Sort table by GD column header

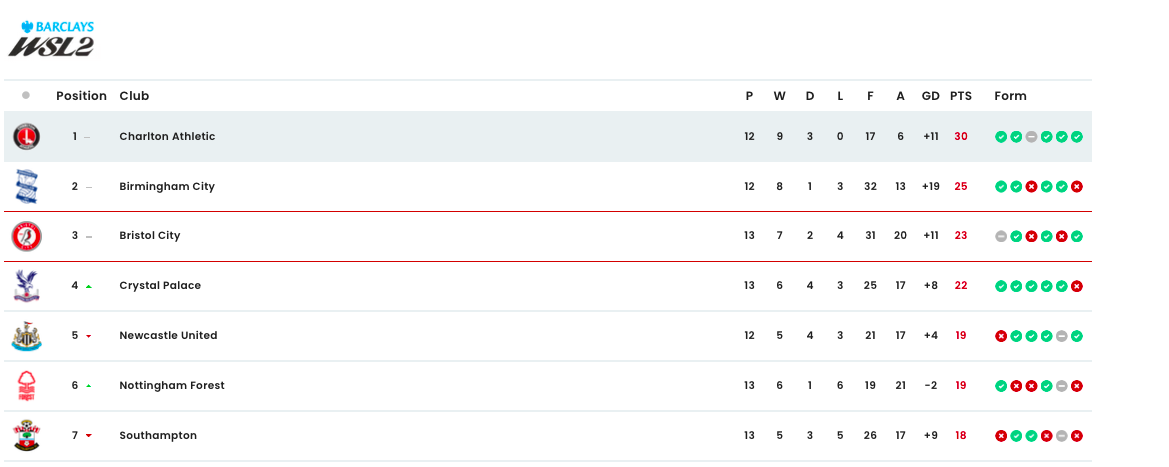point(930,95)
